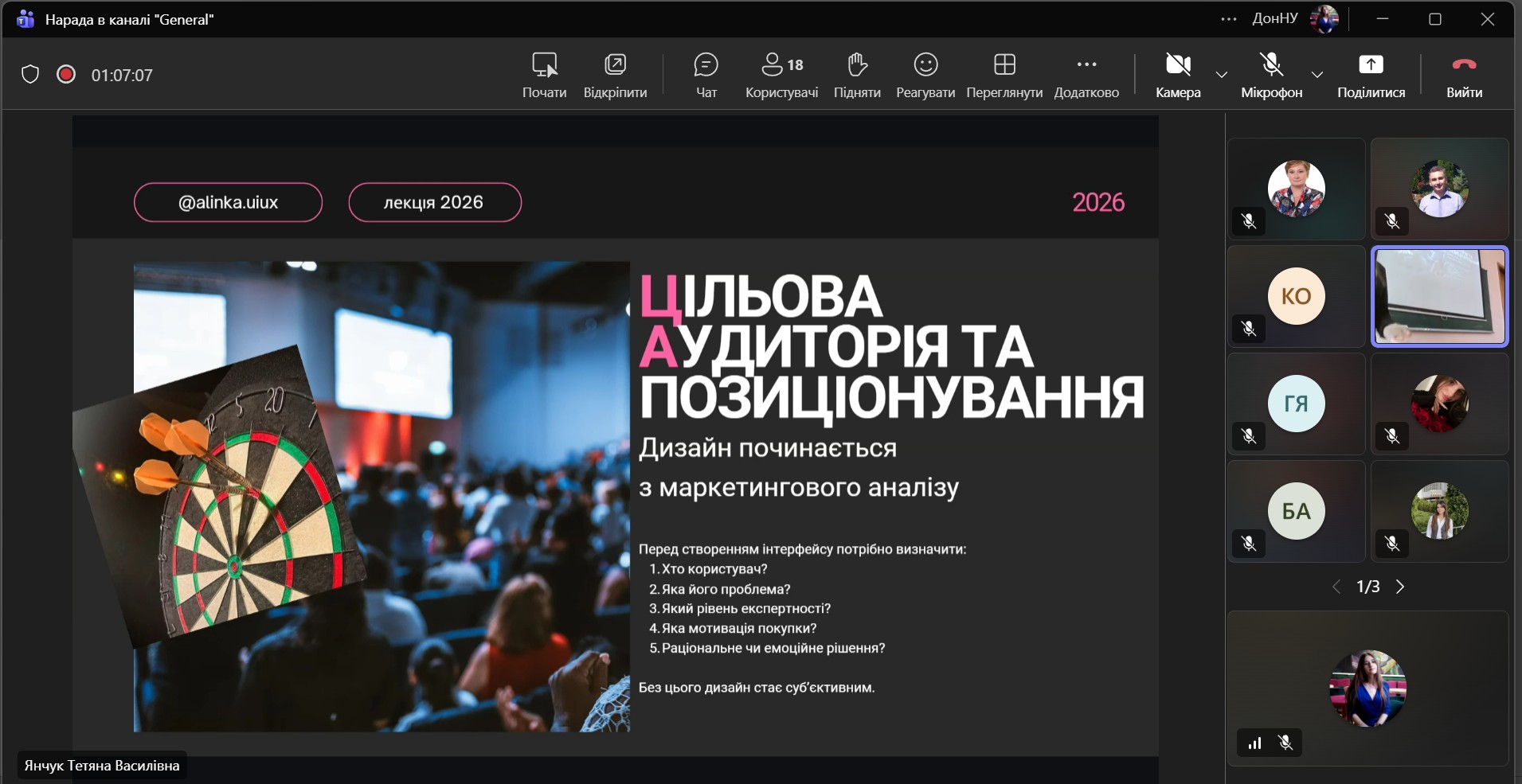1522x784 pixels.
Task: Open title bar three-dots settings menu
Action: [x=1229, y=19]
